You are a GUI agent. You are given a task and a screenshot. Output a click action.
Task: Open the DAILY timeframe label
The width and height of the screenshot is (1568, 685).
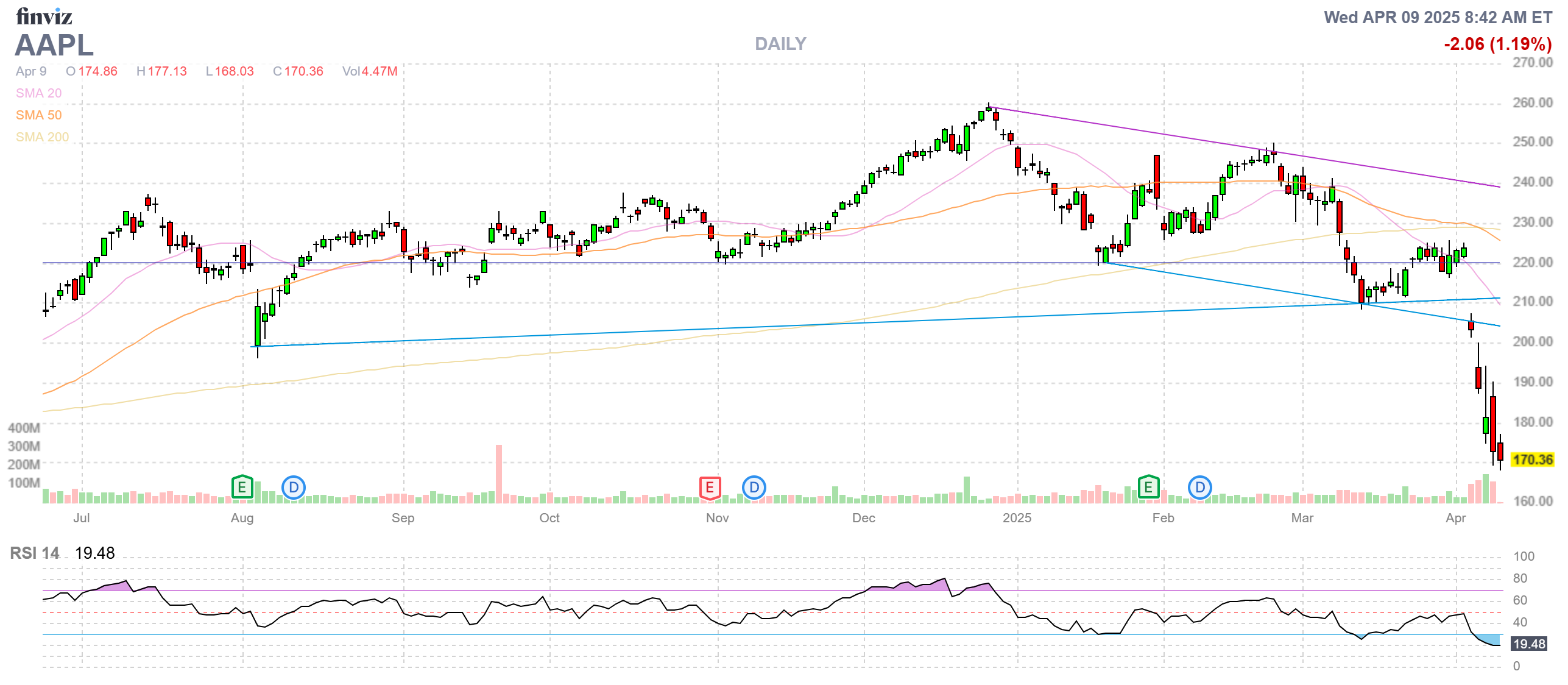[x=780, y=44]
